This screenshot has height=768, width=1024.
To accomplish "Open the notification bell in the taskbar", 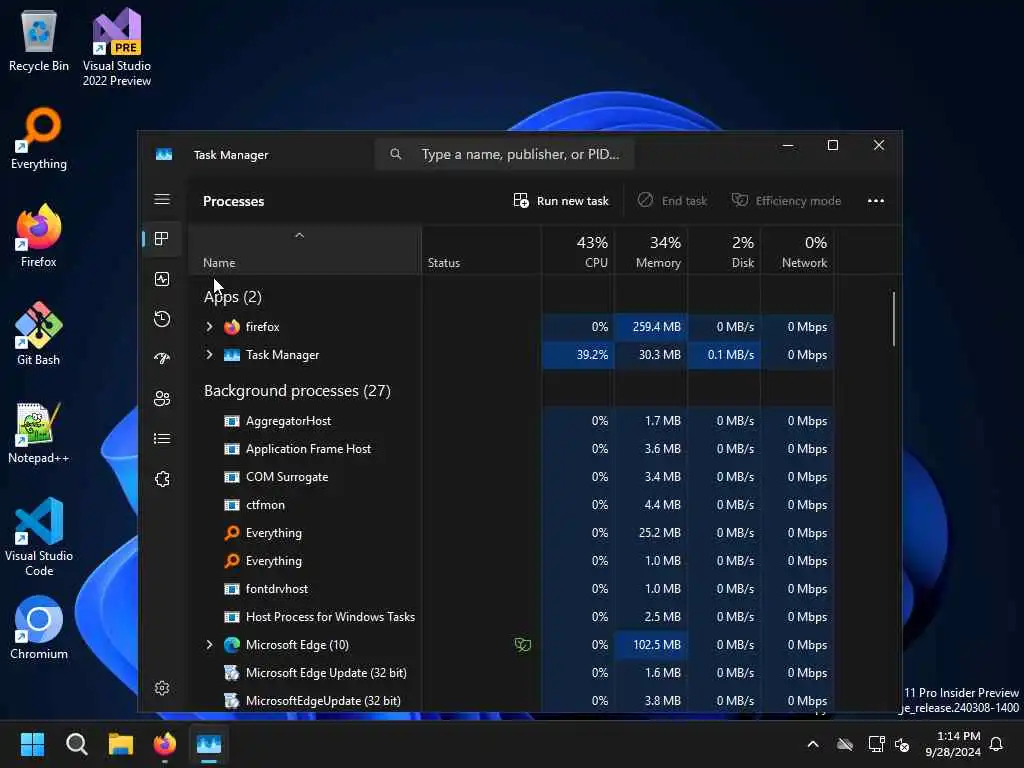I will pyautogui.click(x=997, y=744).
